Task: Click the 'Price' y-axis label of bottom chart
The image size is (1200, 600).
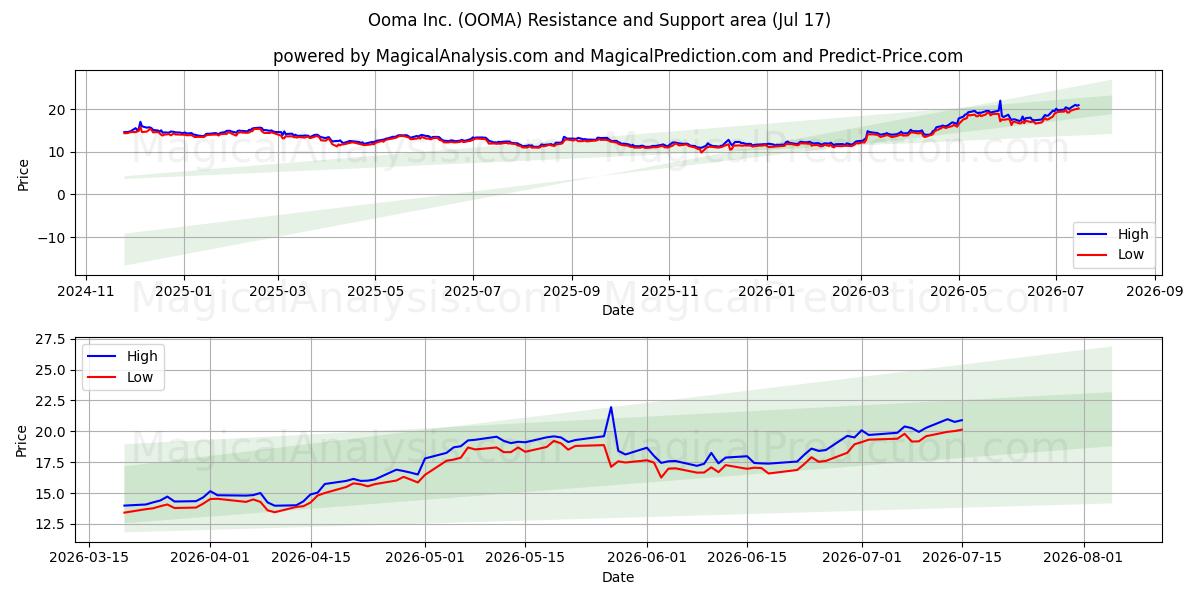Action: (23, 440)
